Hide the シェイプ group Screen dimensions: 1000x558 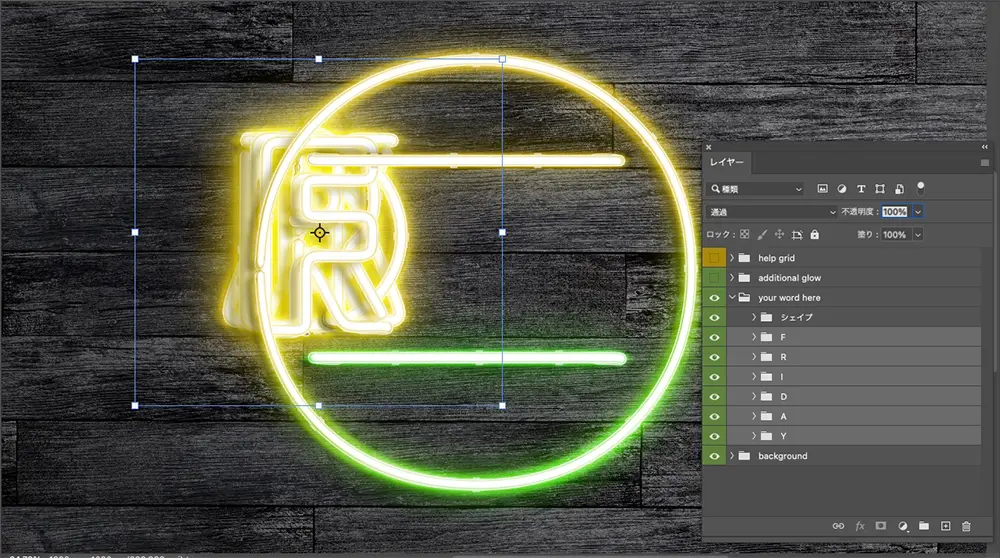pos(714,318)
